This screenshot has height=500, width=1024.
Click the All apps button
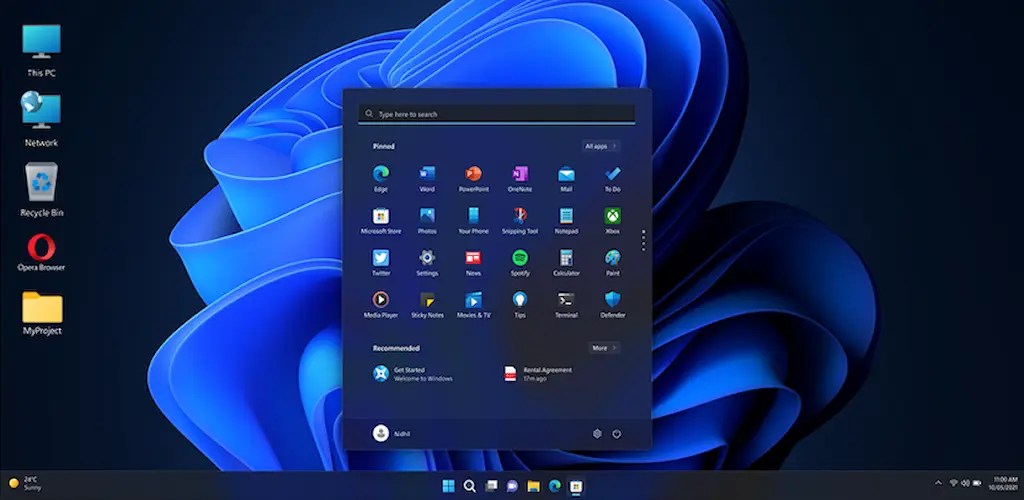[601, 146]
